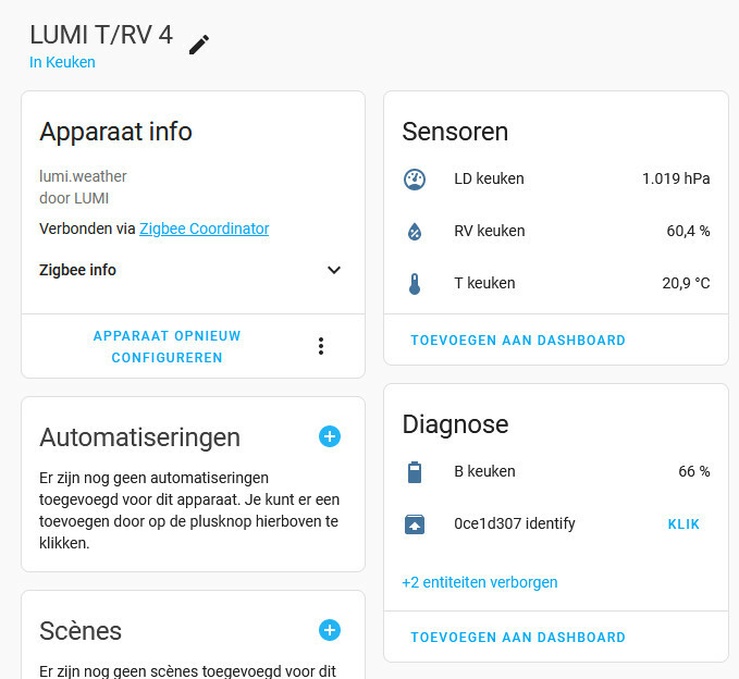The width and height of the screenshot is (739, 679).
Task: Add an automation with the plus icon
Action: 329,436
